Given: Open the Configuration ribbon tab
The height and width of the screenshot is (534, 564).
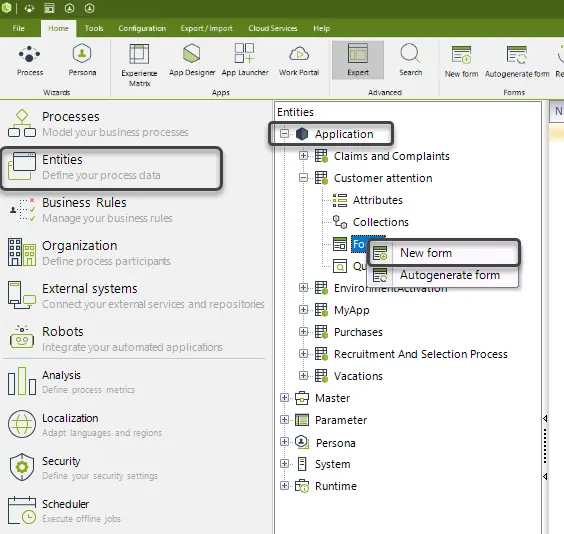Looking at the screenshot, I should (x=142, y=28).
